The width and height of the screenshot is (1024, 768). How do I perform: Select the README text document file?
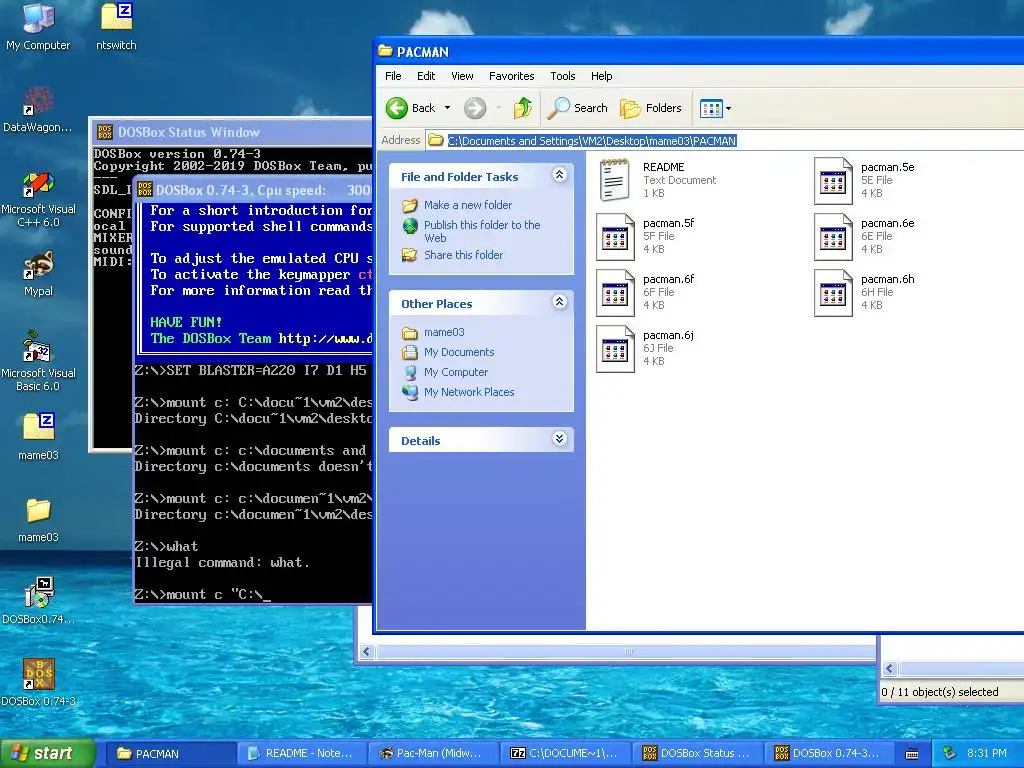658,180
